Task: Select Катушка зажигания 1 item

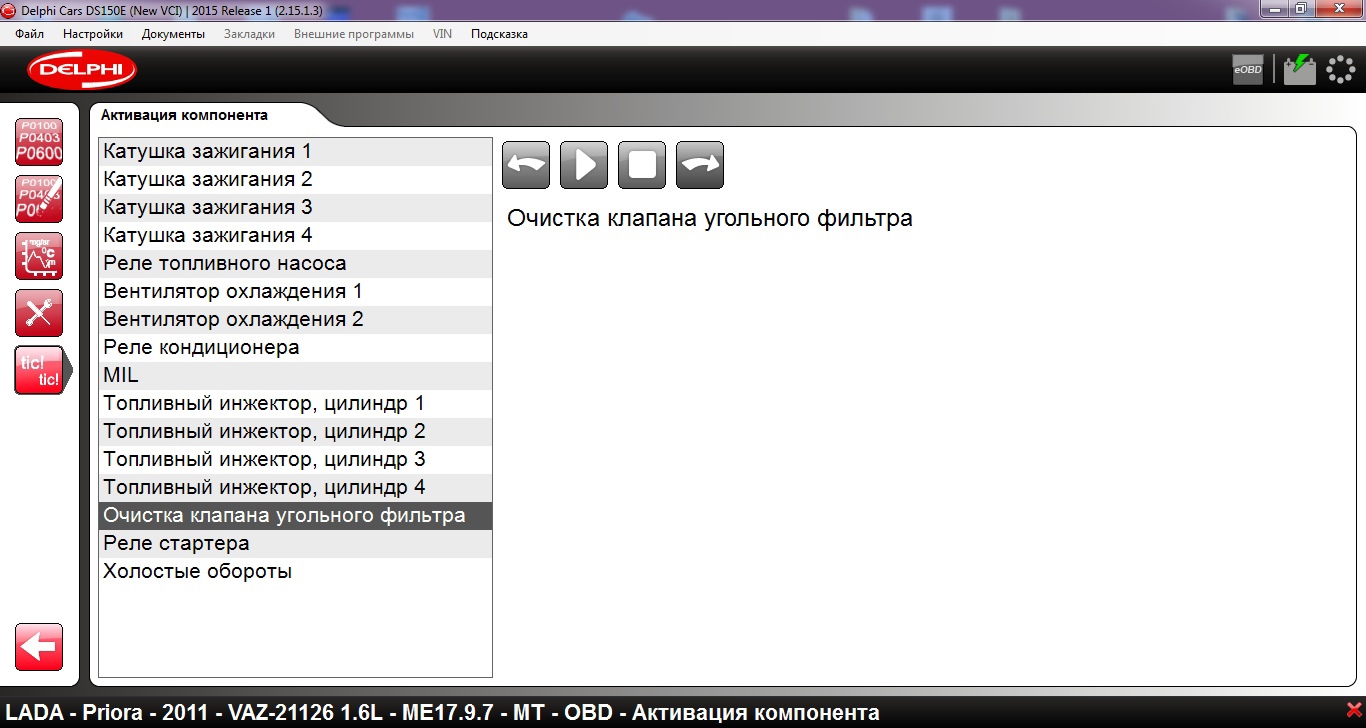Action: [x=208, y=152]
